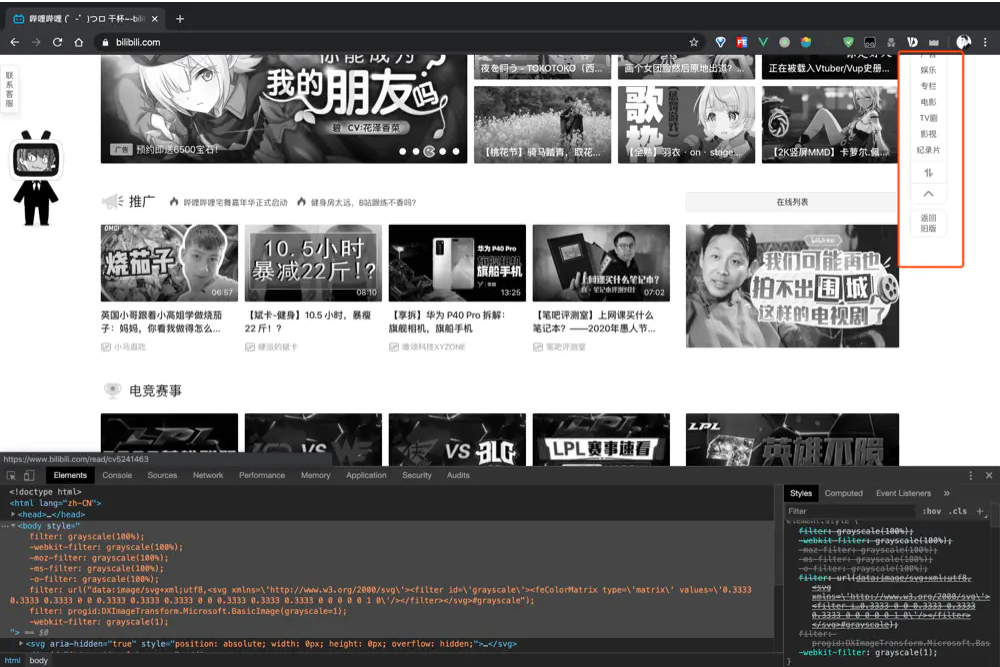The height and width of the screenshot is (667, 1000).
Task: Expand the svg aria-hidden element
Action: [x=21, y=643]
